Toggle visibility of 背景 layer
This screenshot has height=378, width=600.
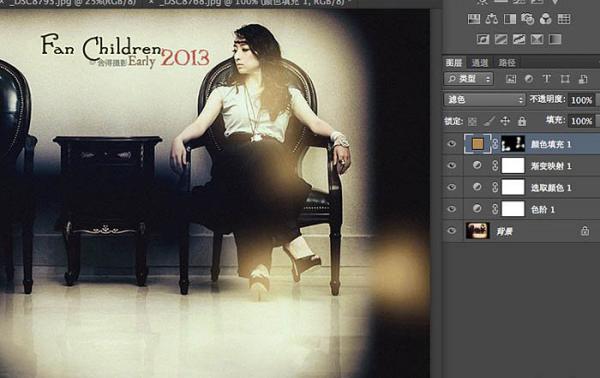coord(452,231)
